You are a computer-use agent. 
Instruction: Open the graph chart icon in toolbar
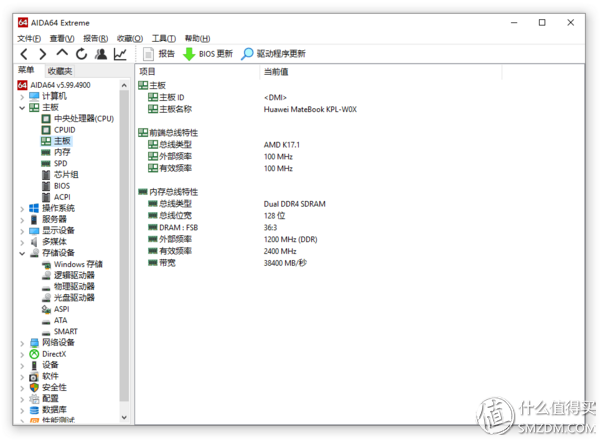tap(120, 54)
